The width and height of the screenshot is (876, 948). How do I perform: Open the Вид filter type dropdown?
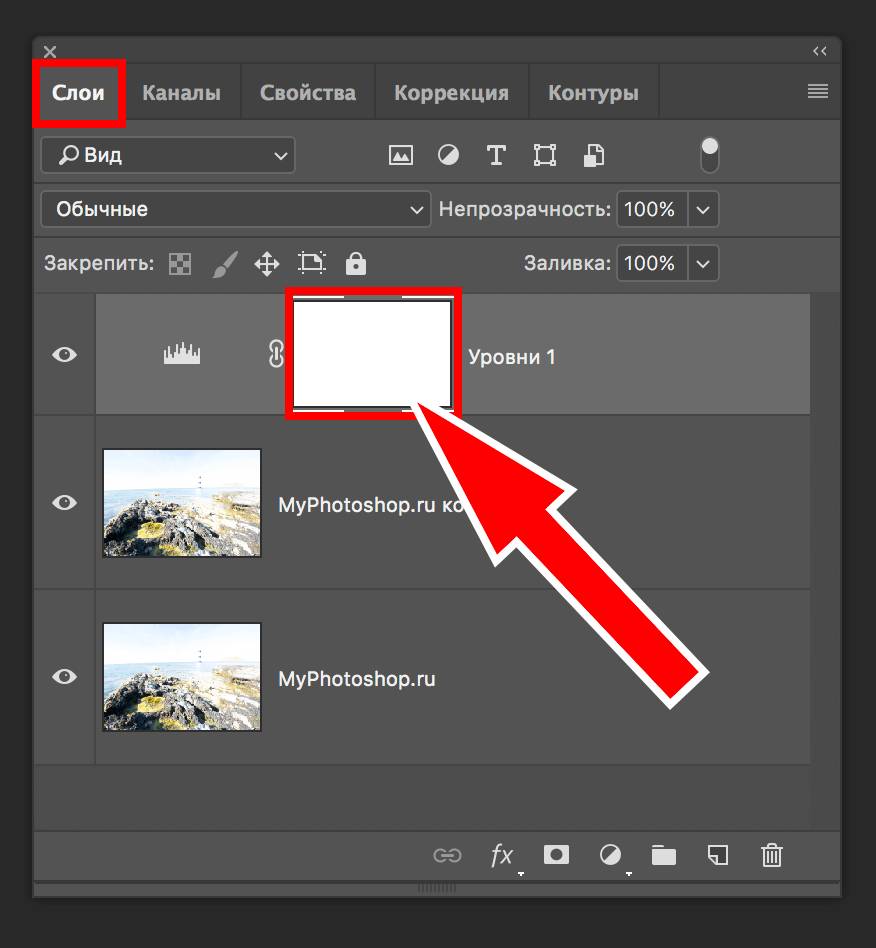tap(168, 155)
